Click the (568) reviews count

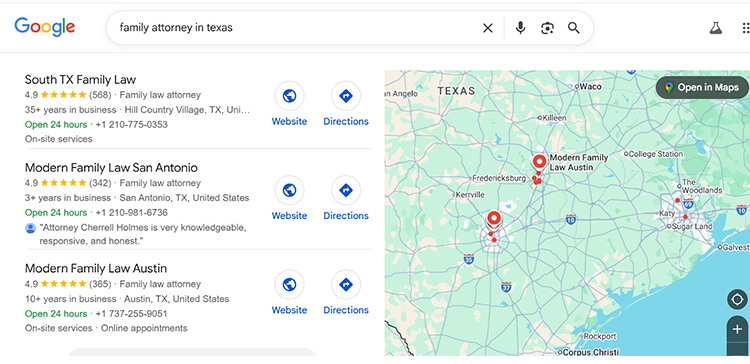pyautogui.click(x=100, y=95)
